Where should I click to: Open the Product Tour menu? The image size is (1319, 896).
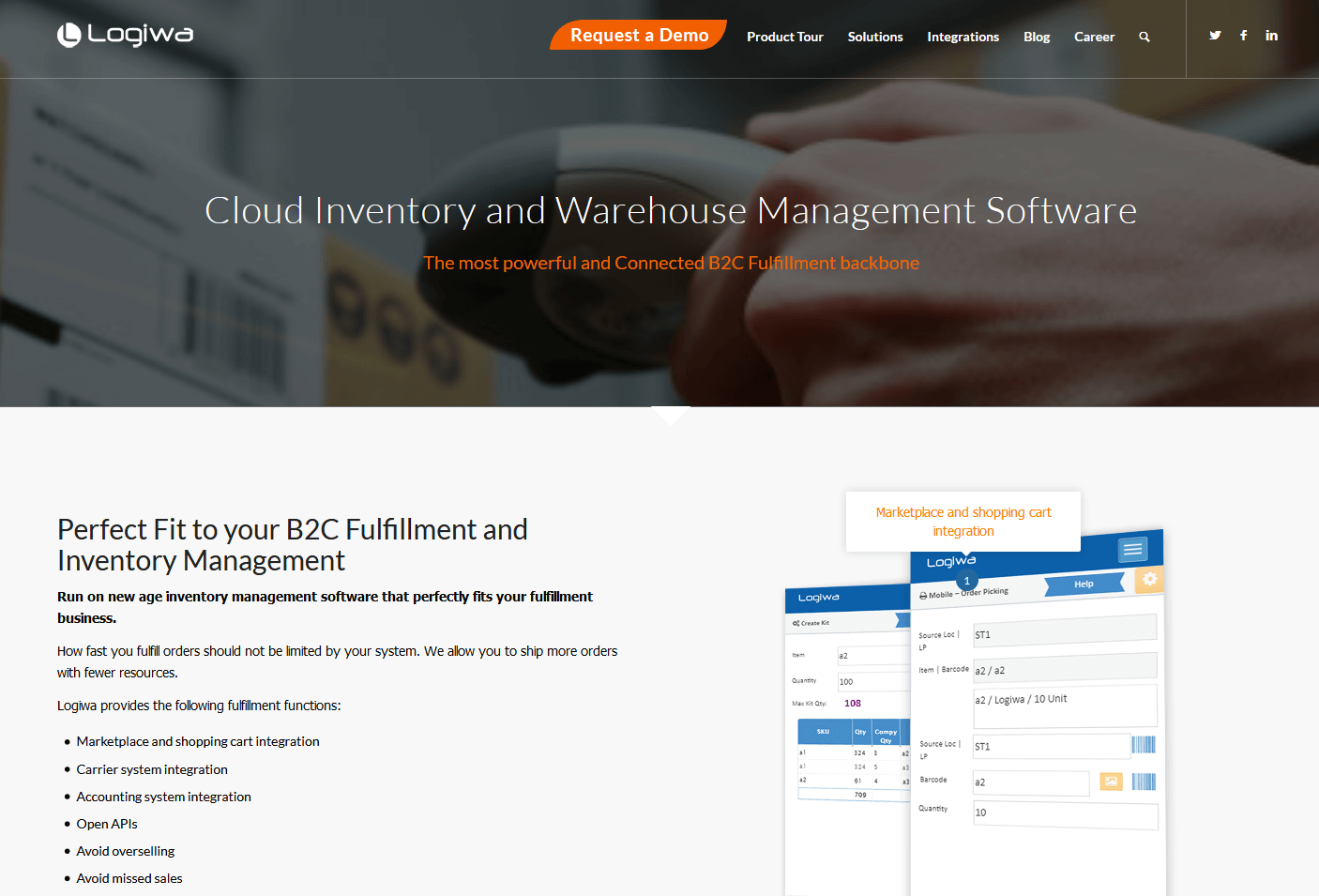point(785,37)
